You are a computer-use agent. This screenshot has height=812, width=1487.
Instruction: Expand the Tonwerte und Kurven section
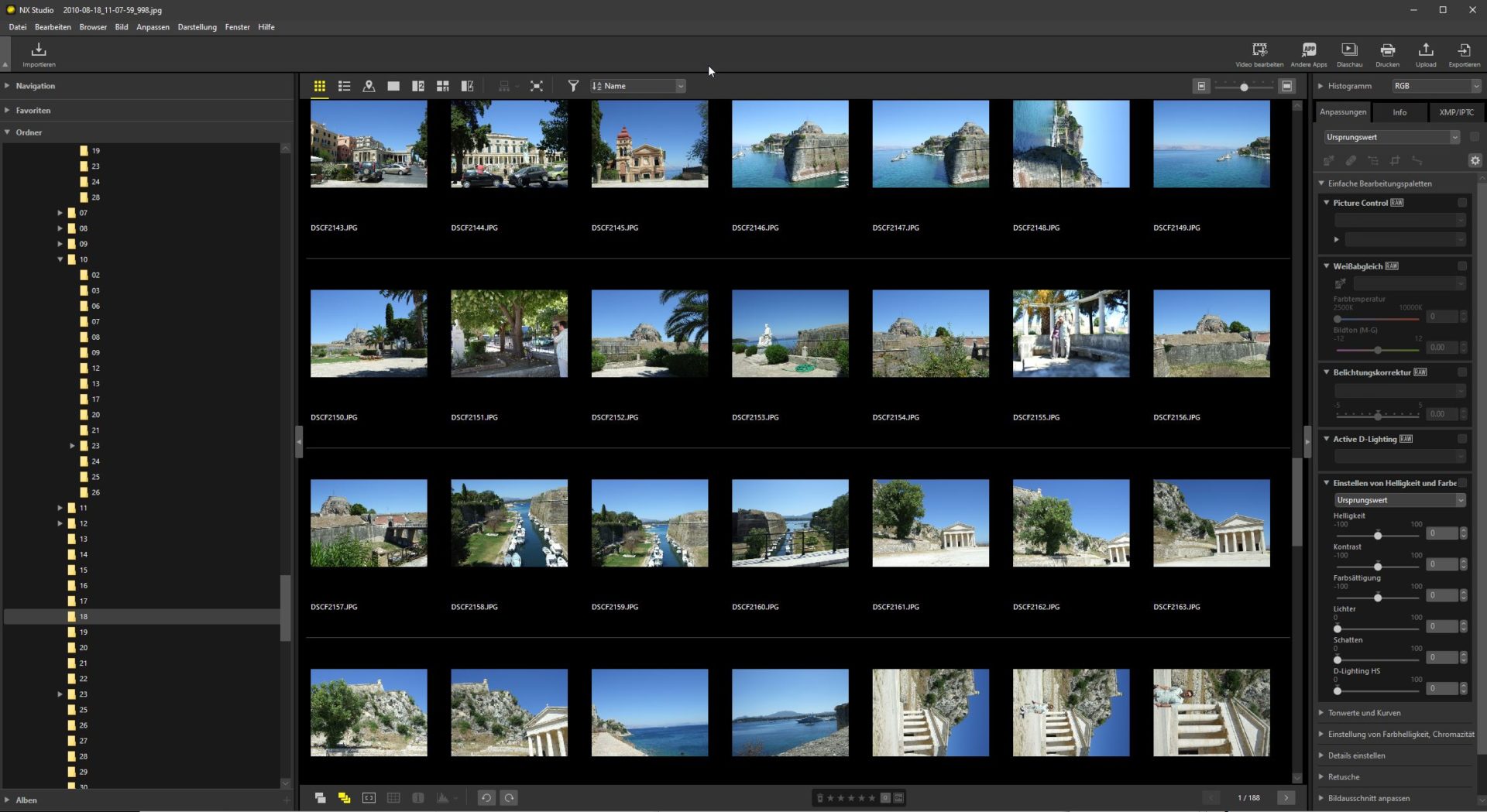[x=1364, y=713]
